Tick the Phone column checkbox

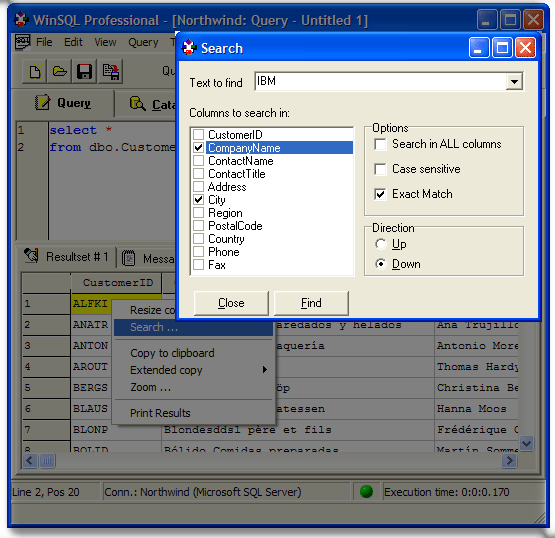[x=199, y=252]
